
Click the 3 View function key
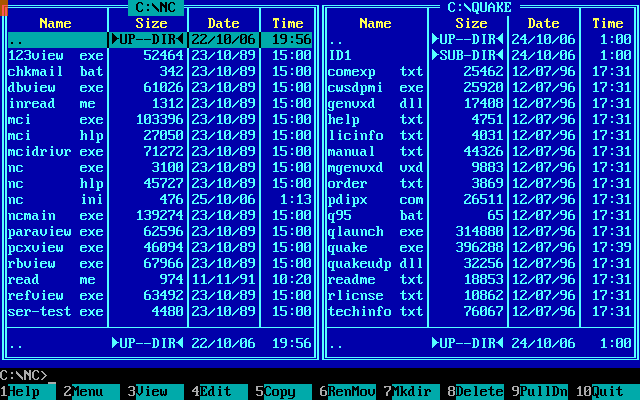click(156, 392)
